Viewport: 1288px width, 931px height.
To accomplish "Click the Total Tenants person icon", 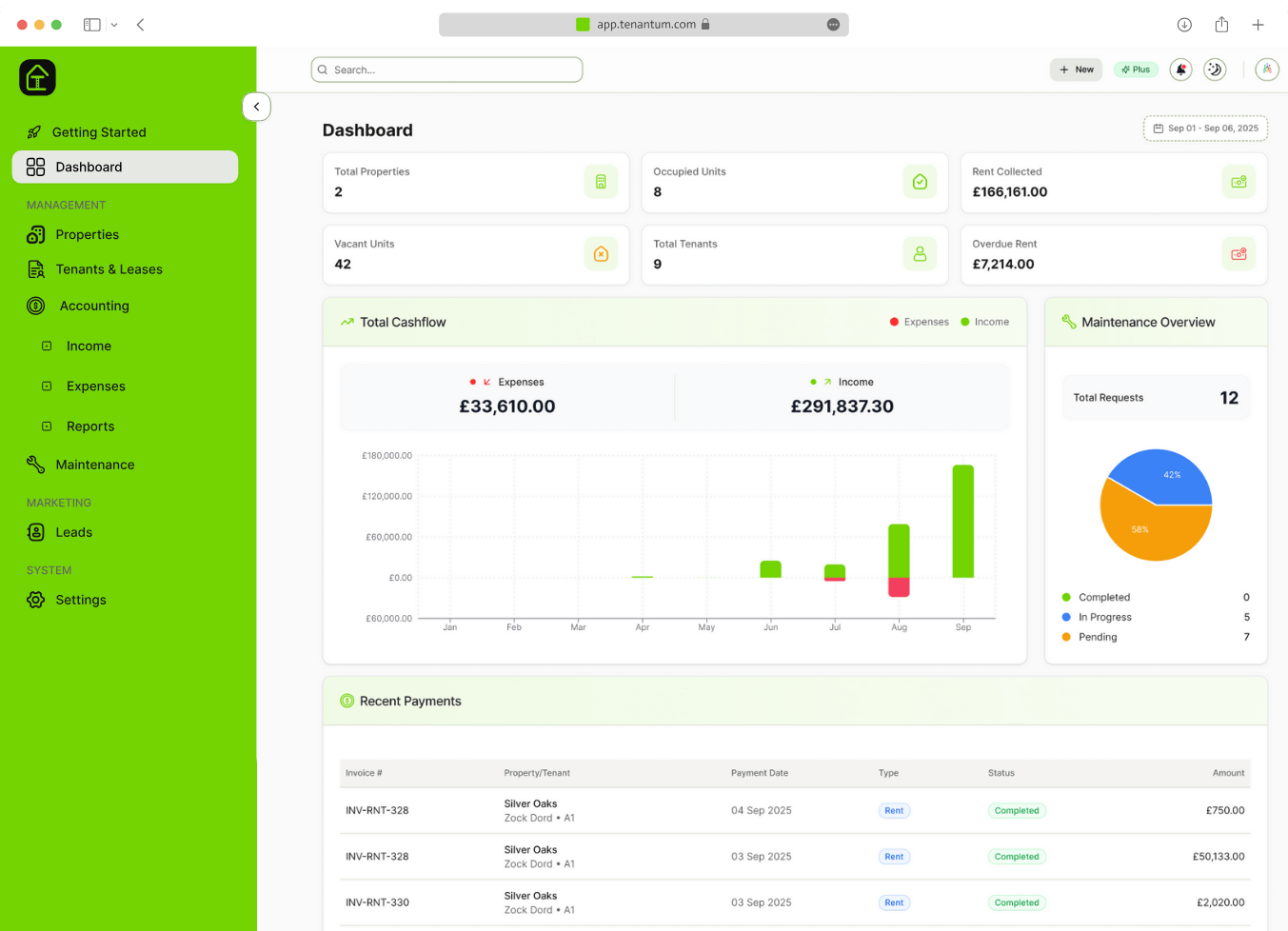I will pyautogui.click(x=920, y=254).
